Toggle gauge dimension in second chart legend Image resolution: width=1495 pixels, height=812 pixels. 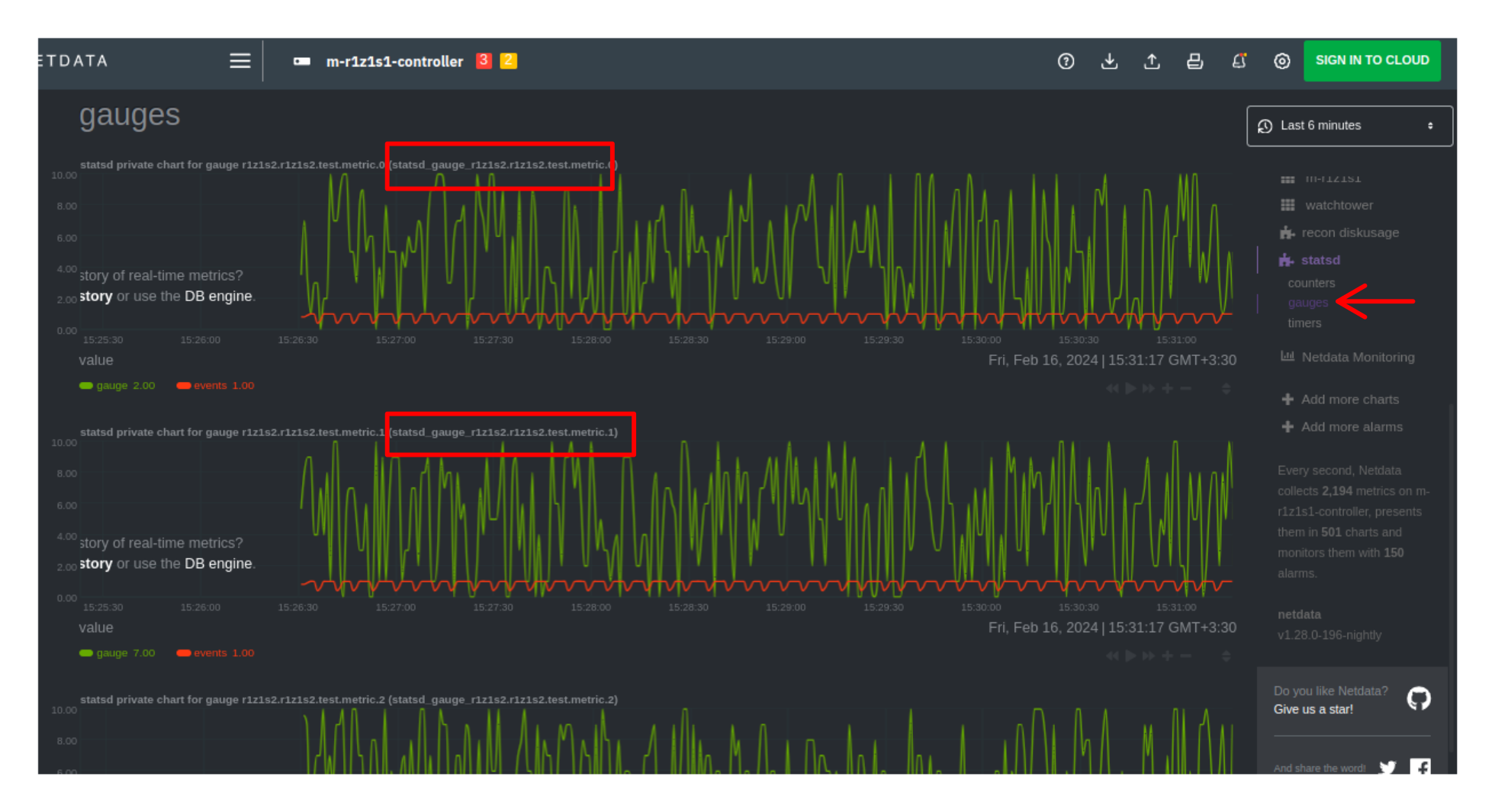coord(117,653)
